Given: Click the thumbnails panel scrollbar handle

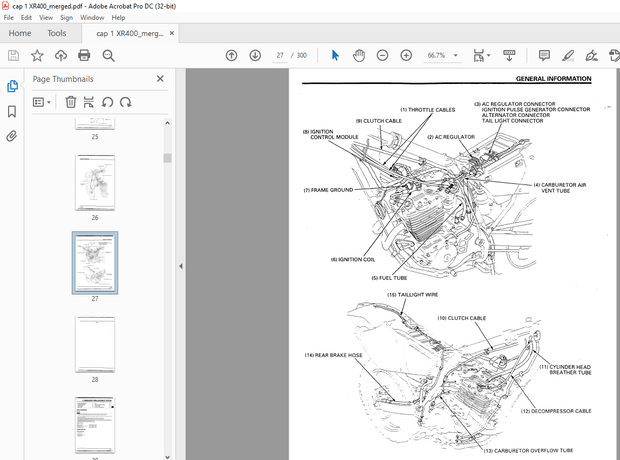Looking at the screenshot, I should click(x=167, y=158).
